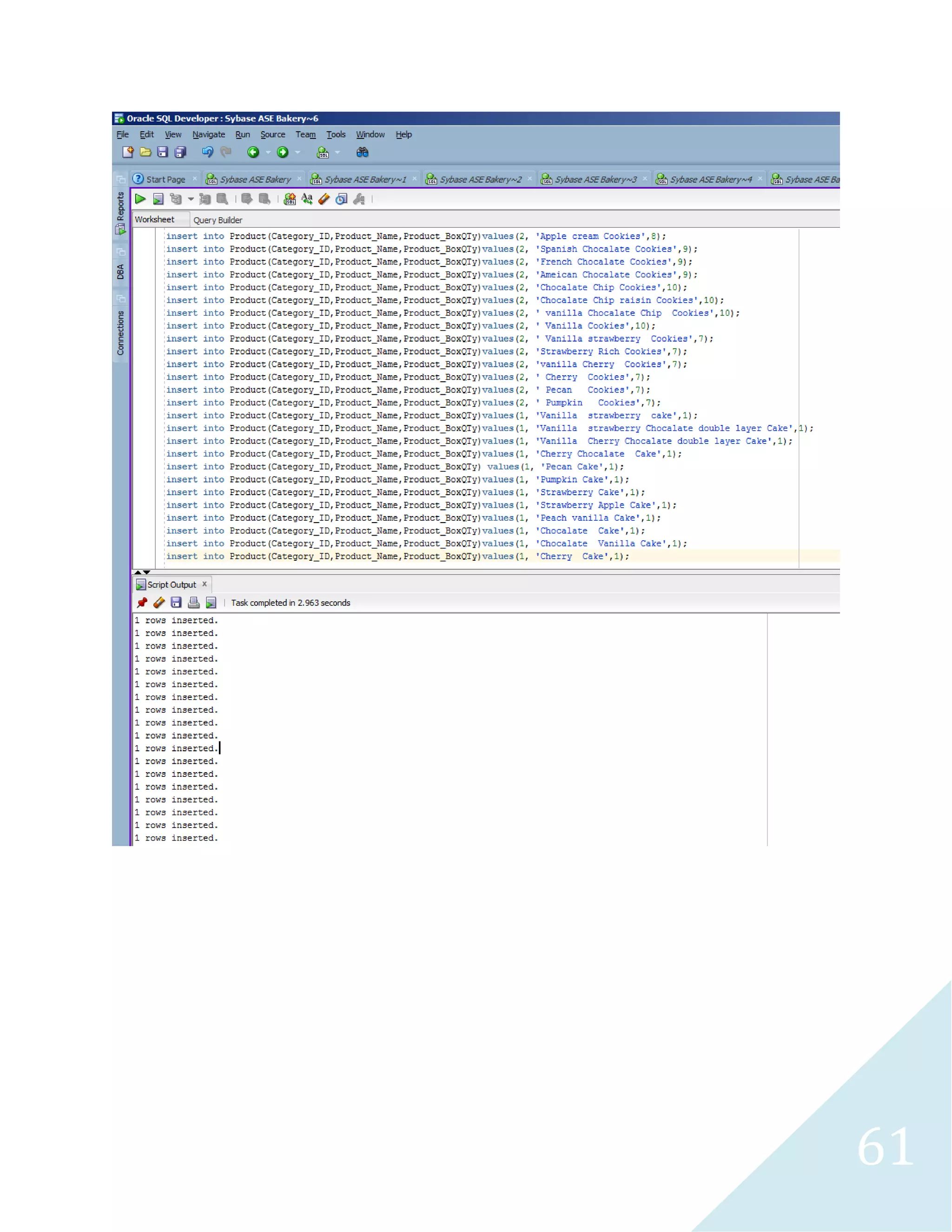Pin the Script Output panel
The image size is (952, 1232).
[142, 603]
